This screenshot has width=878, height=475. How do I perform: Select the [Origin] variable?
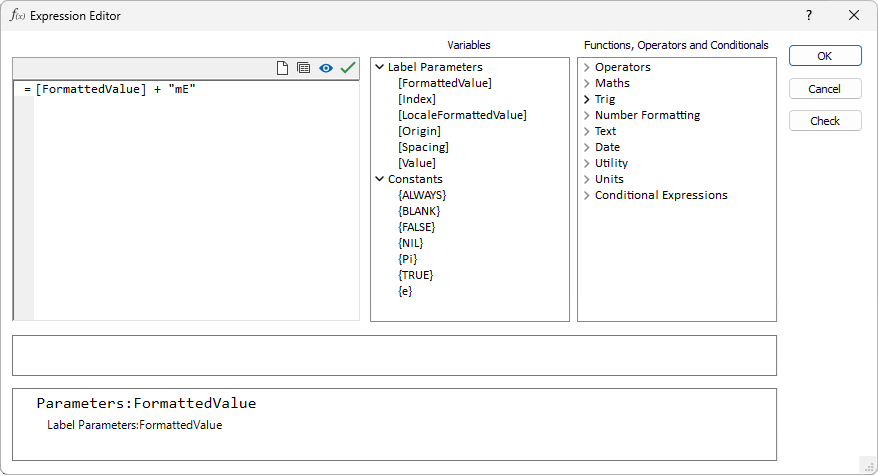pyautogui.click(x=419, y=131)
